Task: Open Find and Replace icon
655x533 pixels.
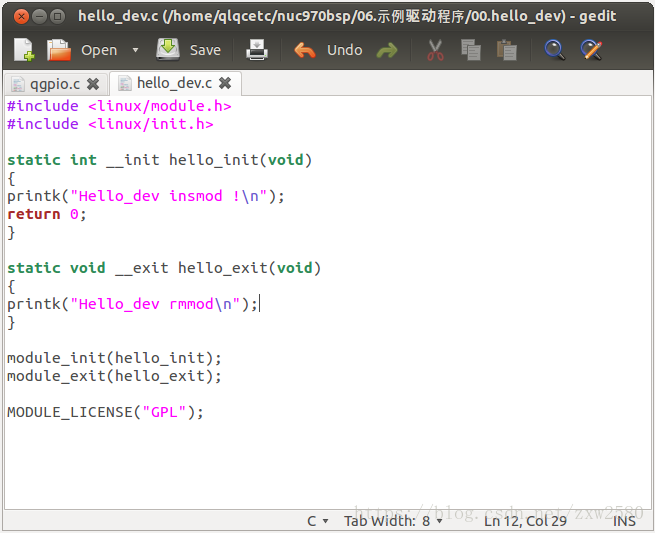Action: [x=592, y=50]
